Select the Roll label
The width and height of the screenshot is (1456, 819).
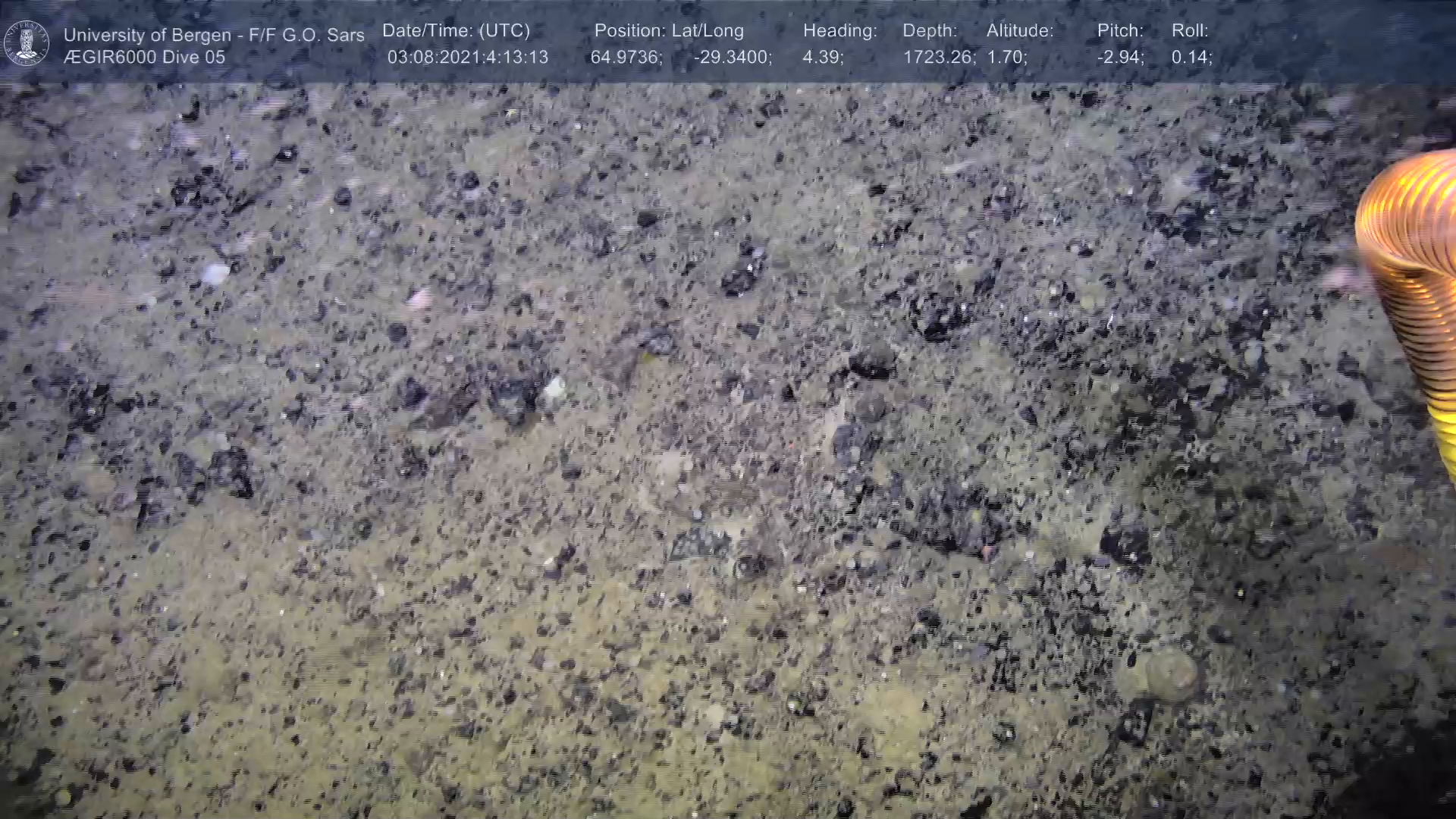point(1190,31)
